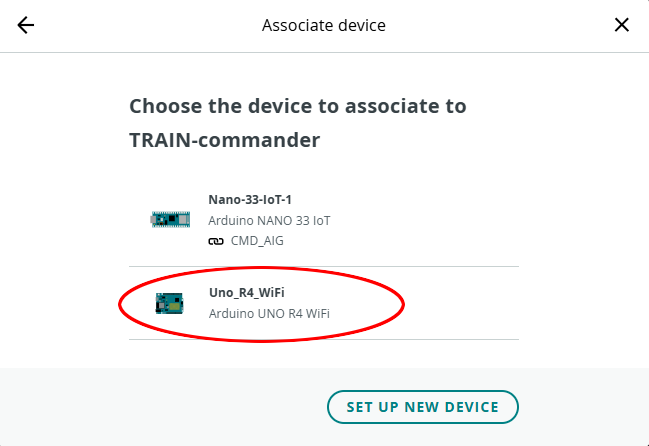Click the Arduino UNO R4 WiFi subtitle
The image size is (649, 446).
[x=269, y=314]
